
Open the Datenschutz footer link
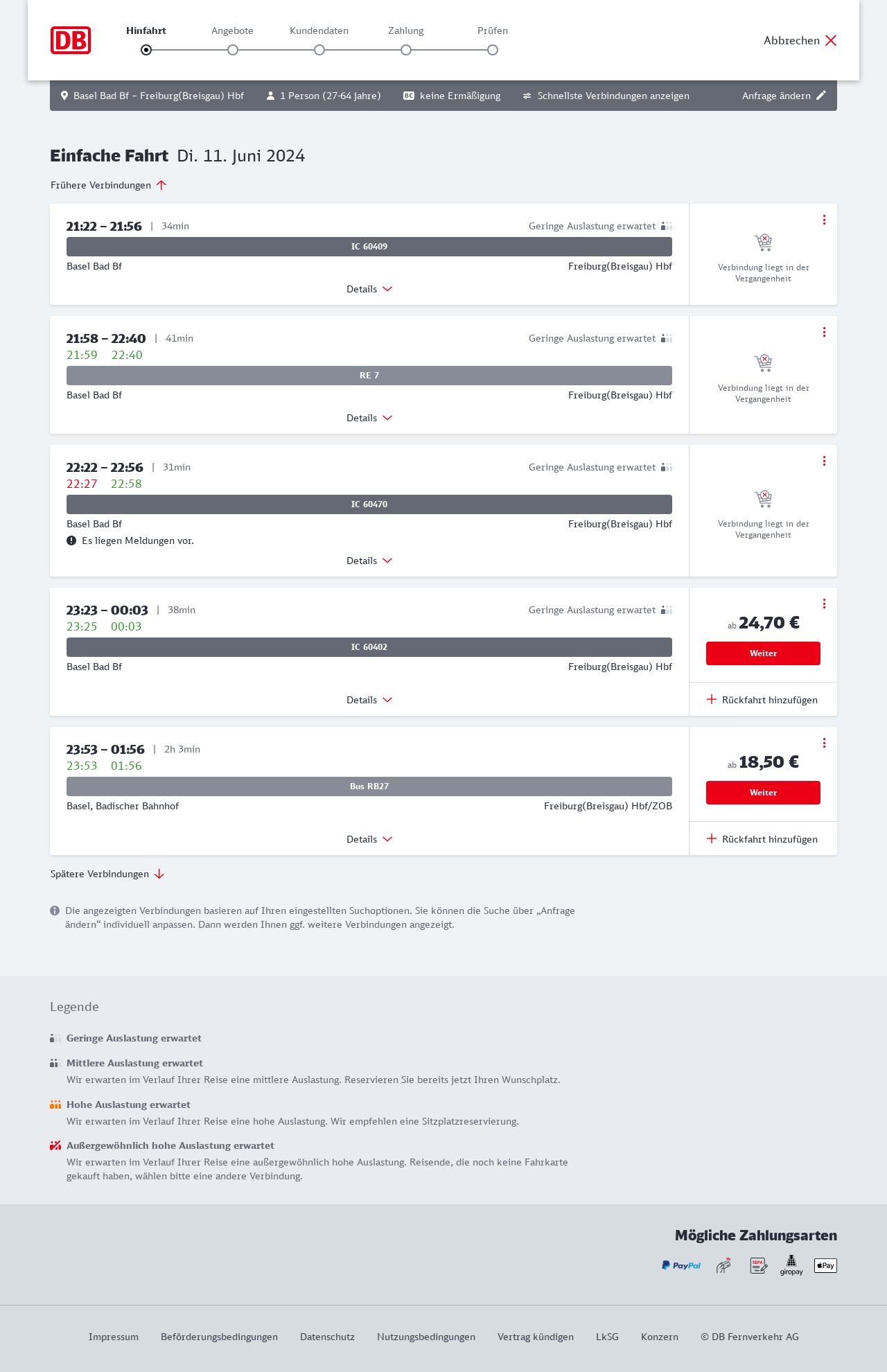[327, 1337]
